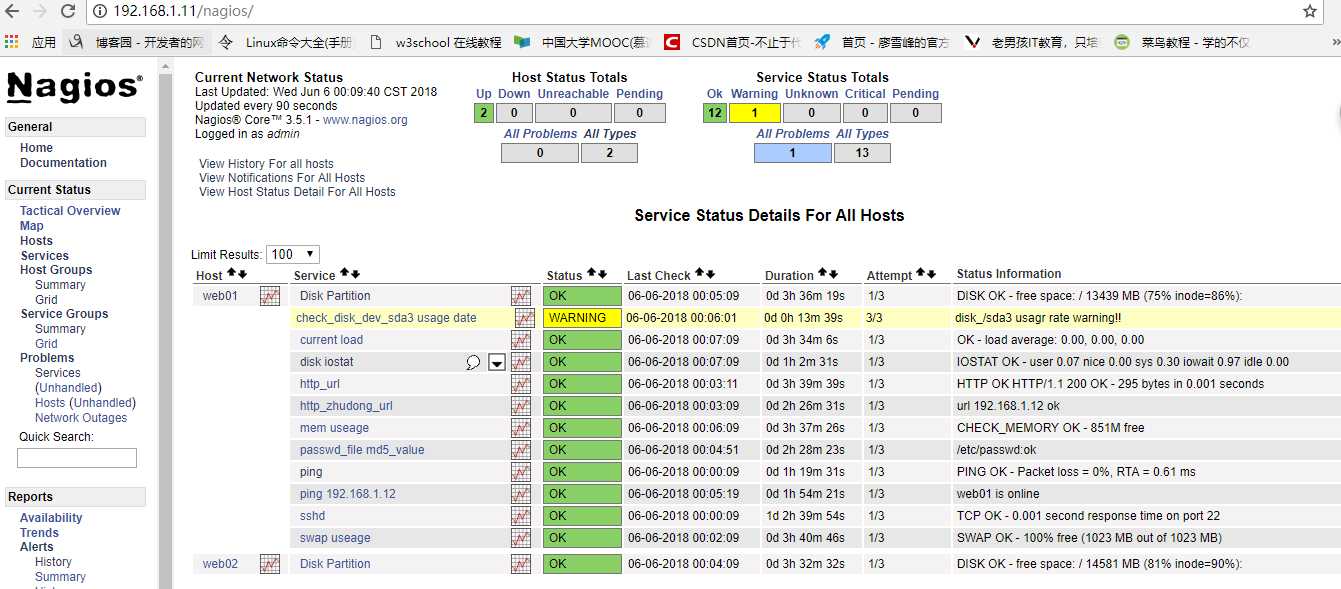Open the graph icon for the sshd service

(x=521, y=516)
